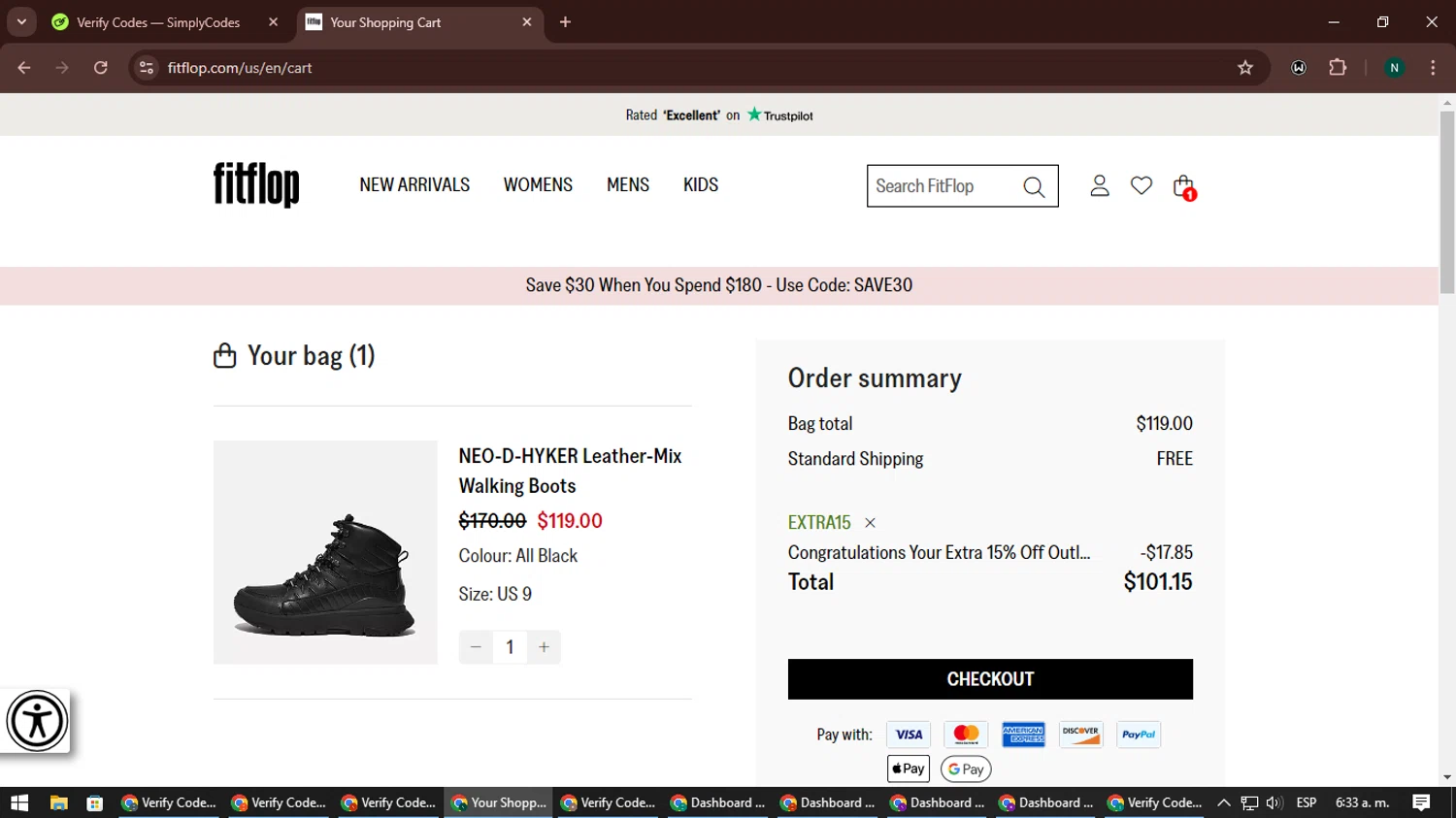Open the shopping bag icon in header
The height and width of the screenshot is (818, 1456).
pyautogui.click(x=1183, y=186)
